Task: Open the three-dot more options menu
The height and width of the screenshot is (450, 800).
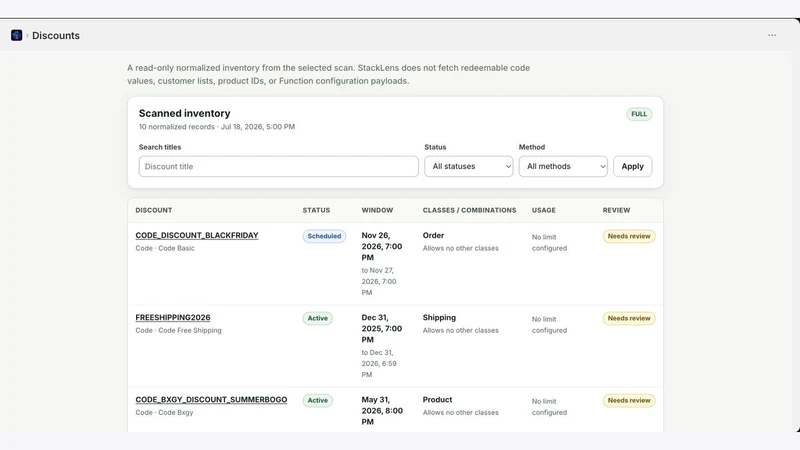Action: (772, 35)
